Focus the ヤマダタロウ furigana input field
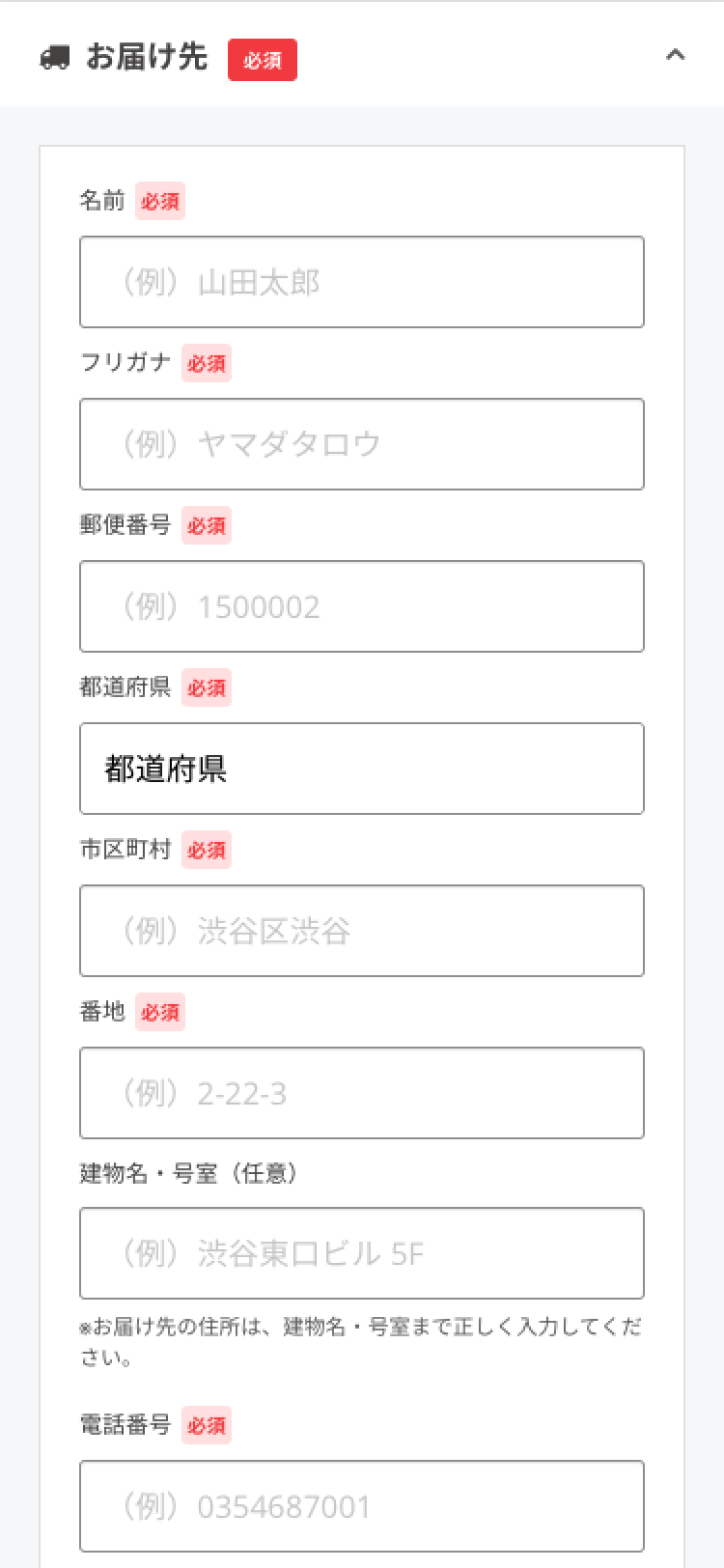The image size is (724, 1568). pyautogui.click(x=362, y=444)
